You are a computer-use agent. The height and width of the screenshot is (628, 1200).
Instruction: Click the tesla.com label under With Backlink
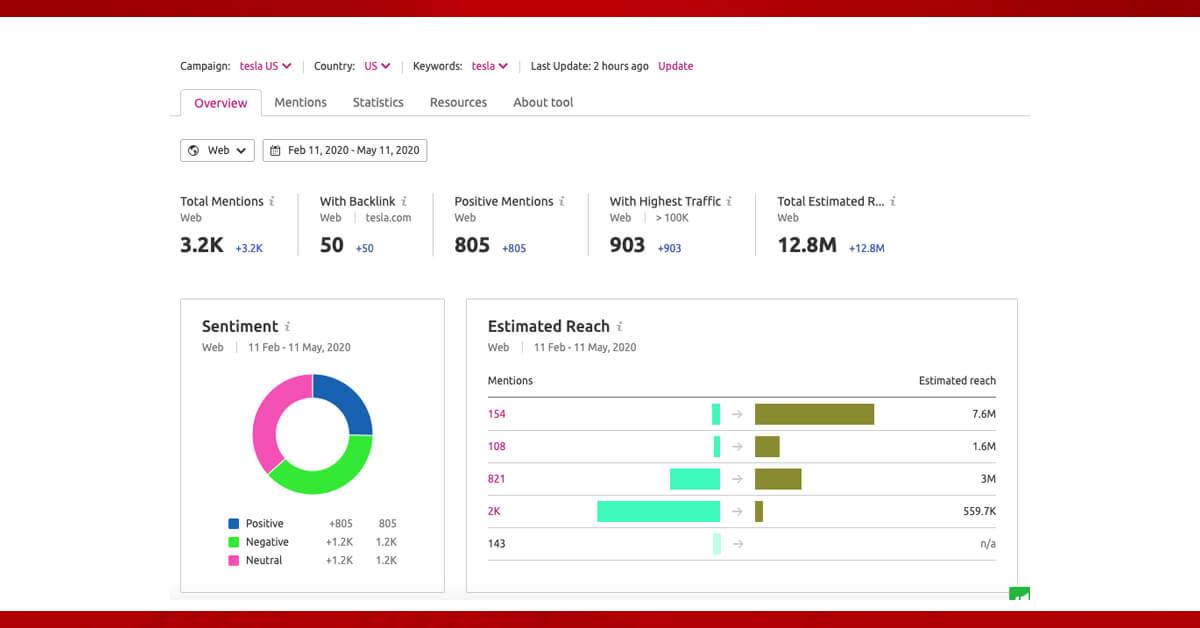tap(388, 217)
